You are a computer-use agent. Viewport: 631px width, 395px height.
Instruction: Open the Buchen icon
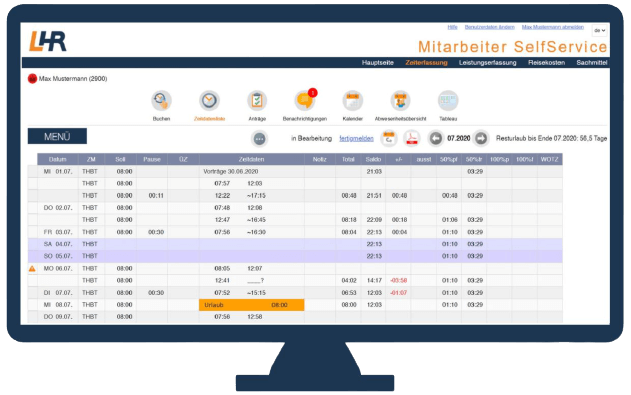coord(161,101)
